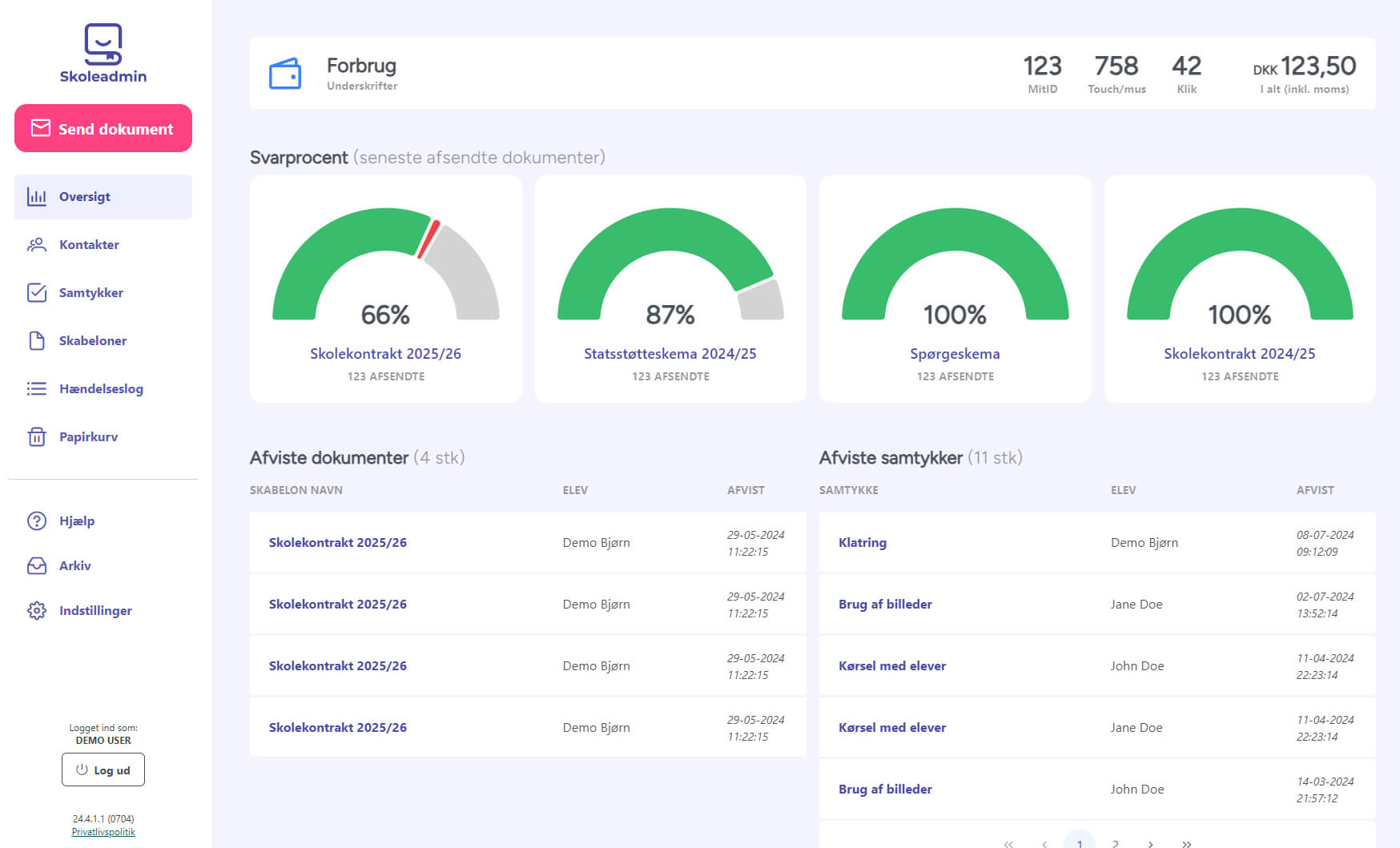
Task: Go to the next samtykker page
Action: (x=1151, y=843)
